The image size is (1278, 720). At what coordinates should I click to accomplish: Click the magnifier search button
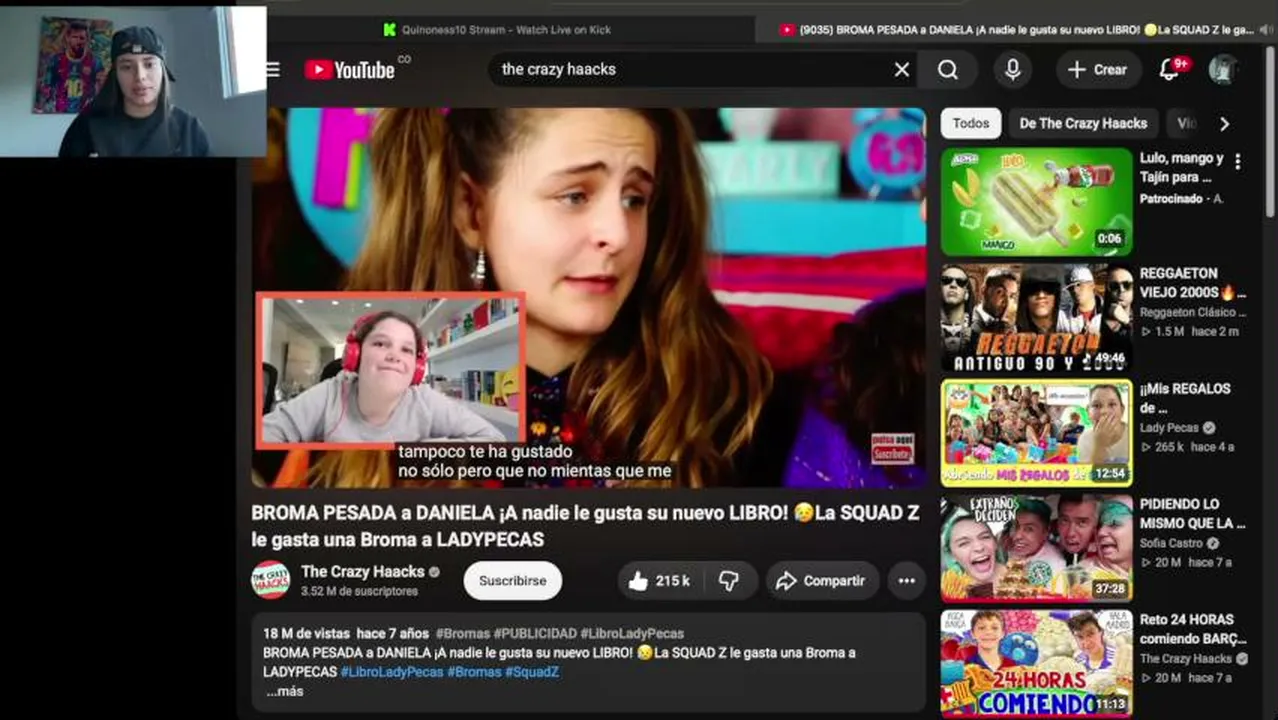click(x=948, y=69)
